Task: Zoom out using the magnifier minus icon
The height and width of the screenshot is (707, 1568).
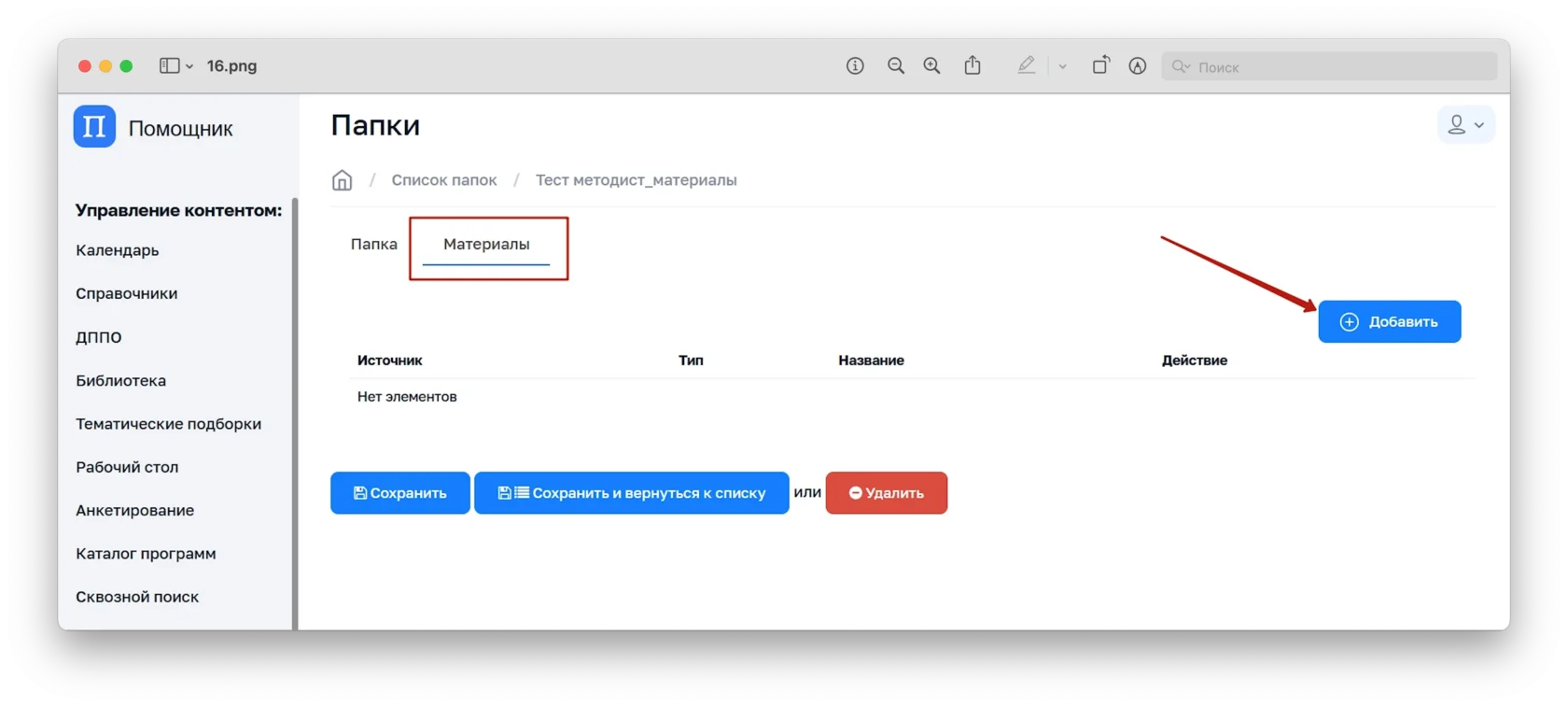Action: pyautogui.click(x=896, y=65)
